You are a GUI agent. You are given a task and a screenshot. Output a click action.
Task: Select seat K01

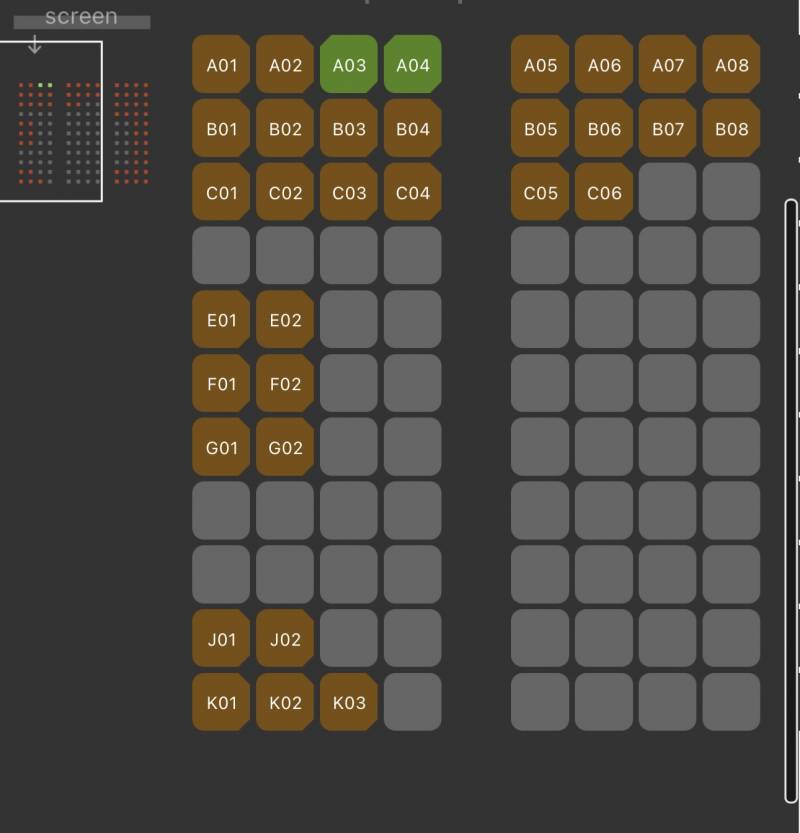[x=221, y=702]
